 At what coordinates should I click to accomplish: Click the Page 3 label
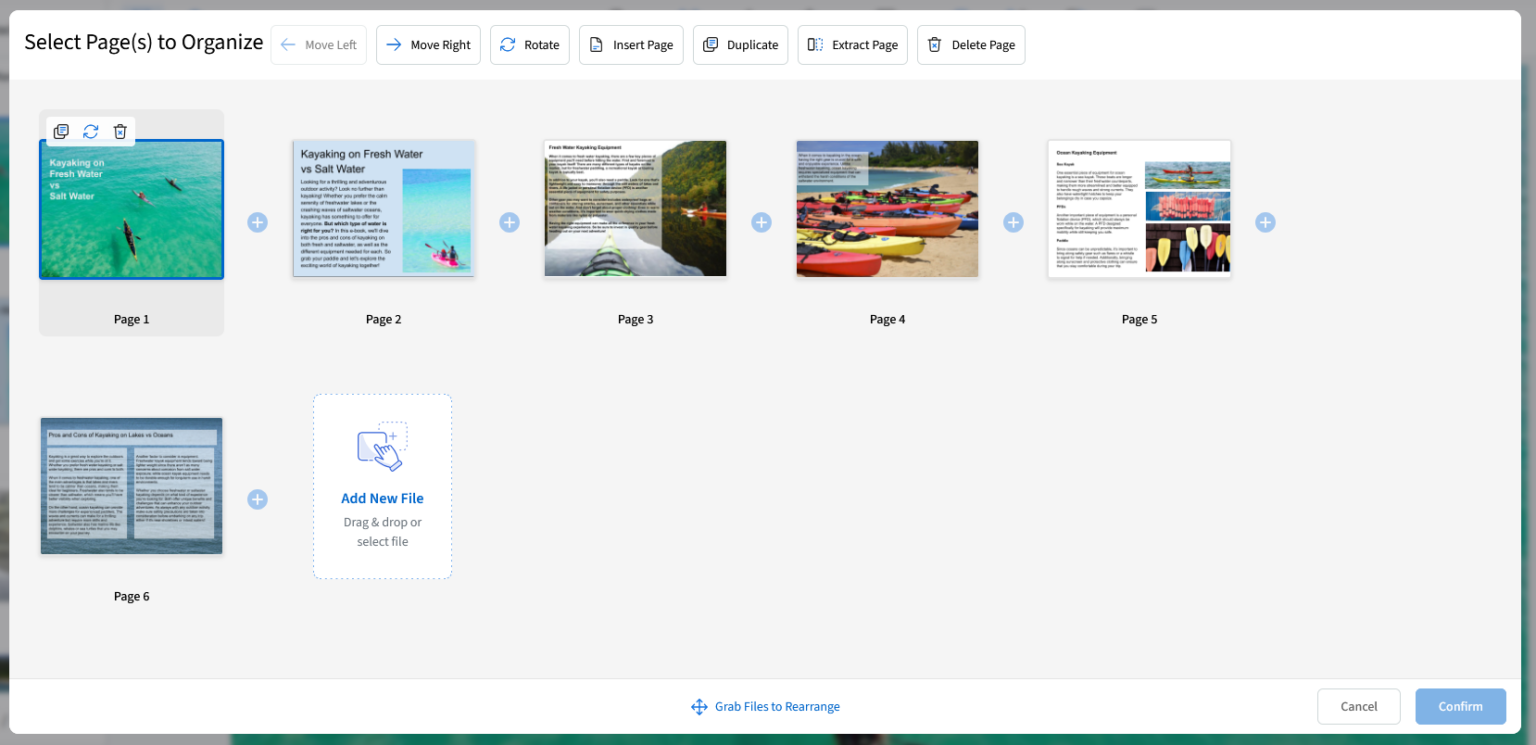point(636,320)
